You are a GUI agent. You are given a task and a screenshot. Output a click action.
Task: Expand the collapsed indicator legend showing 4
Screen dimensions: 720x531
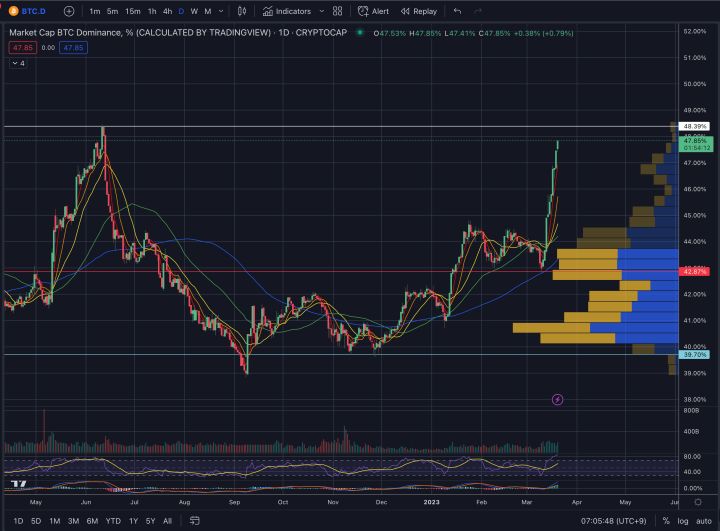tap(18, 63)
